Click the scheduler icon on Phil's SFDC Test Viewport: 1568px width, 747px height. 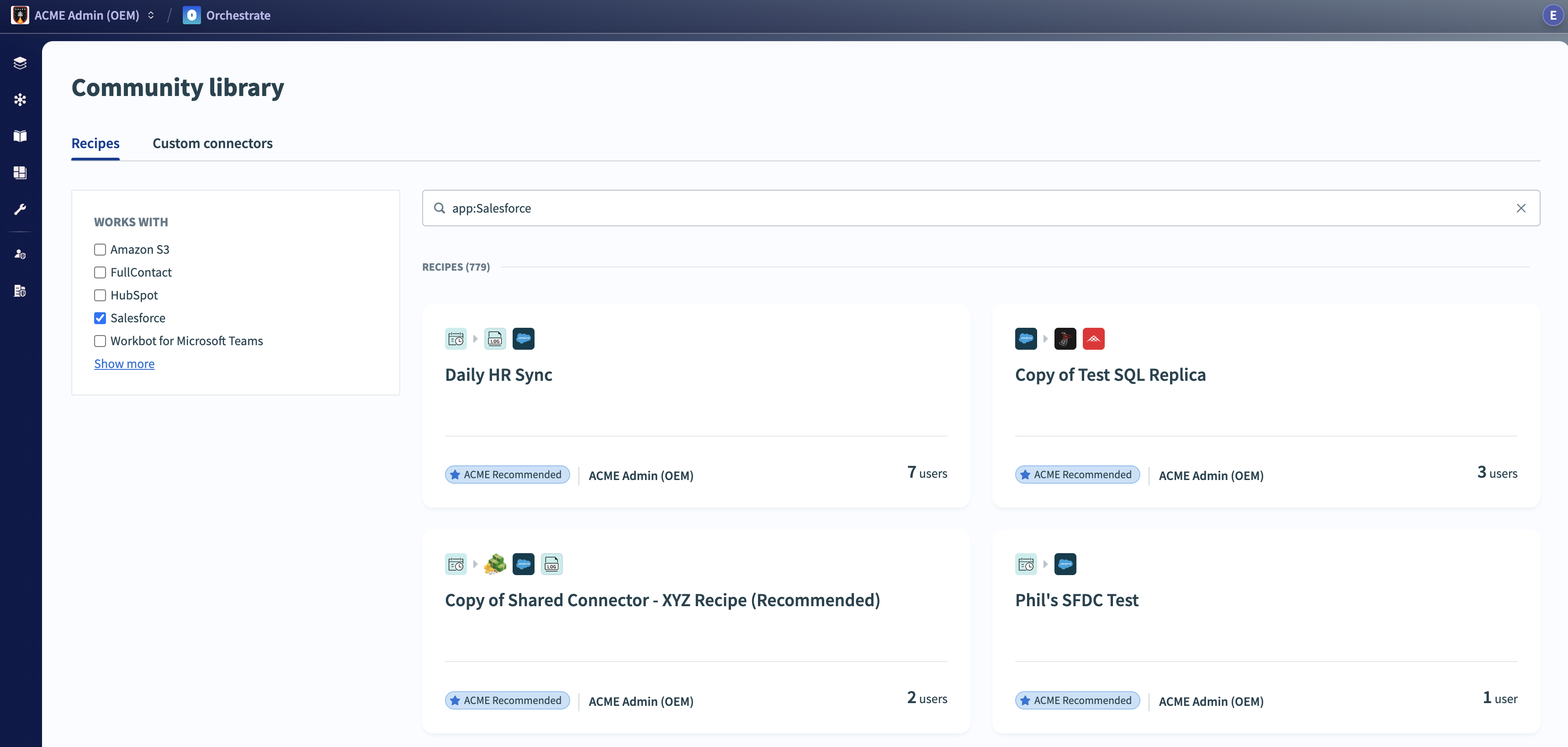(x=1026, y=564)
